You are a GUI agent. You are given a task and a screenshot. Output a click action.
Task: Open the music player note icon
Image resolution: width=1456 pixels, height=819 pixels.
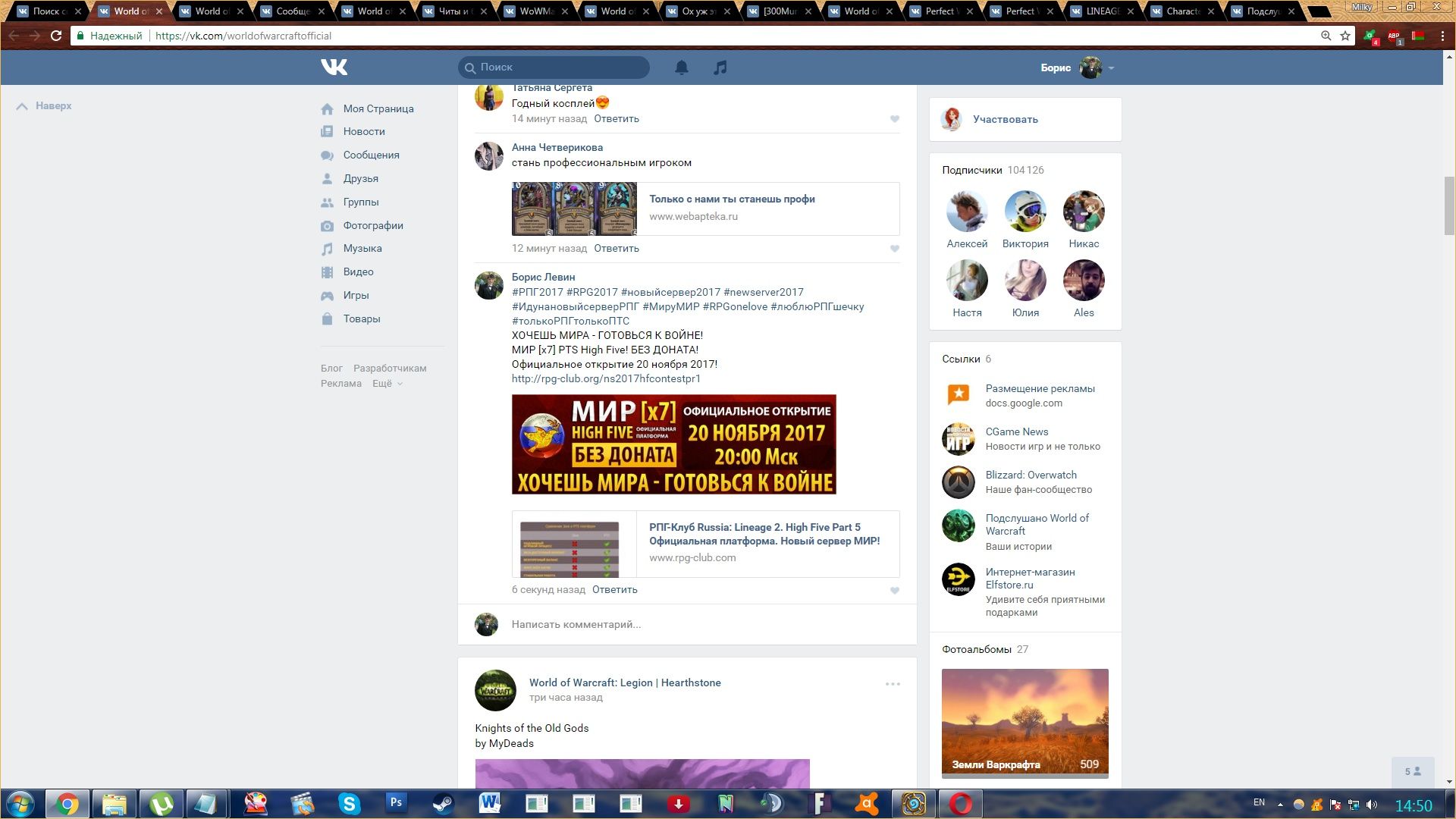pyautogui.click(x=720, y=67)
